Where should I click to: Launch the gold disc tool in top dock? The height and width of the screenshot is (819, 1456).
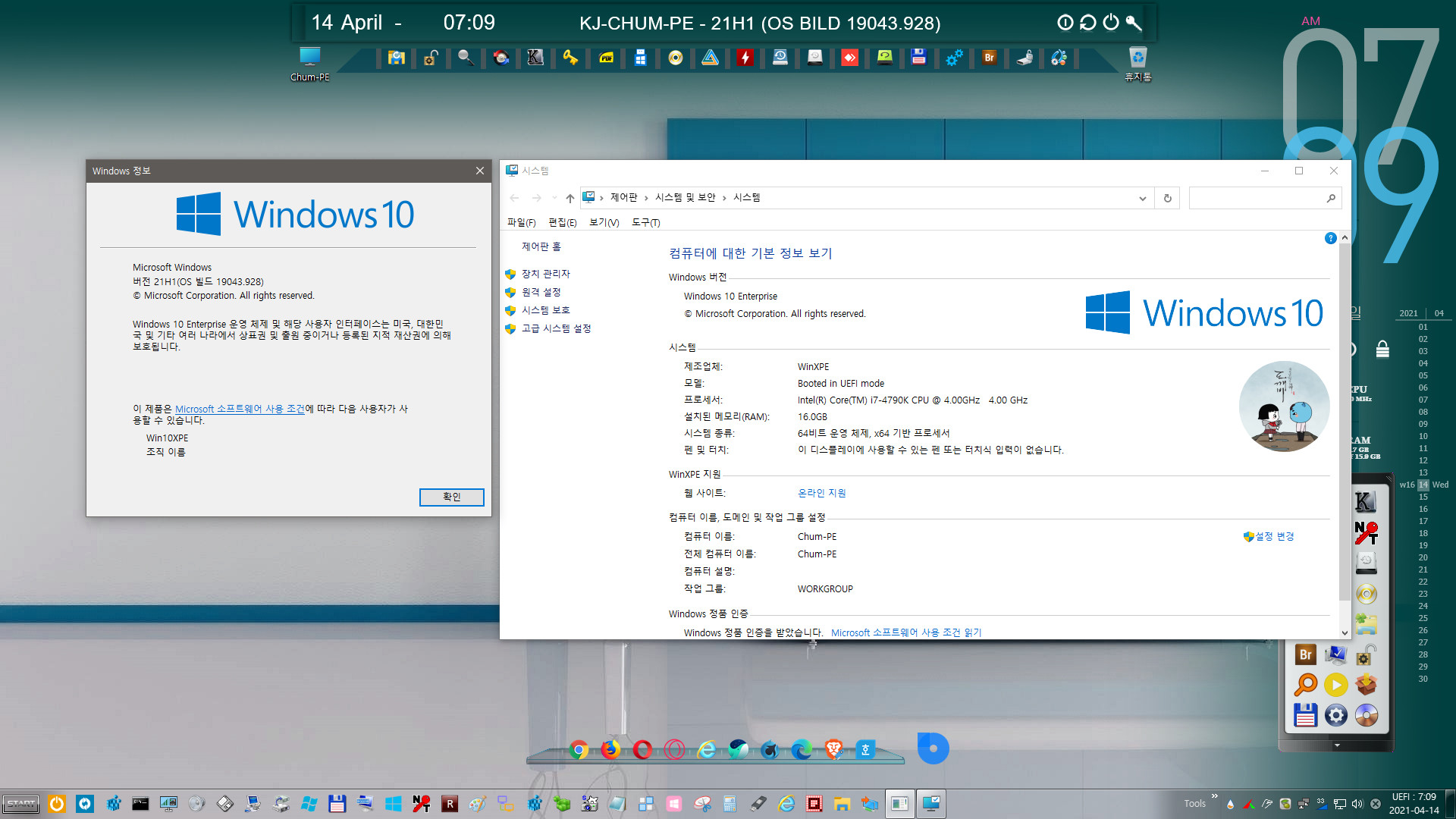676,58
